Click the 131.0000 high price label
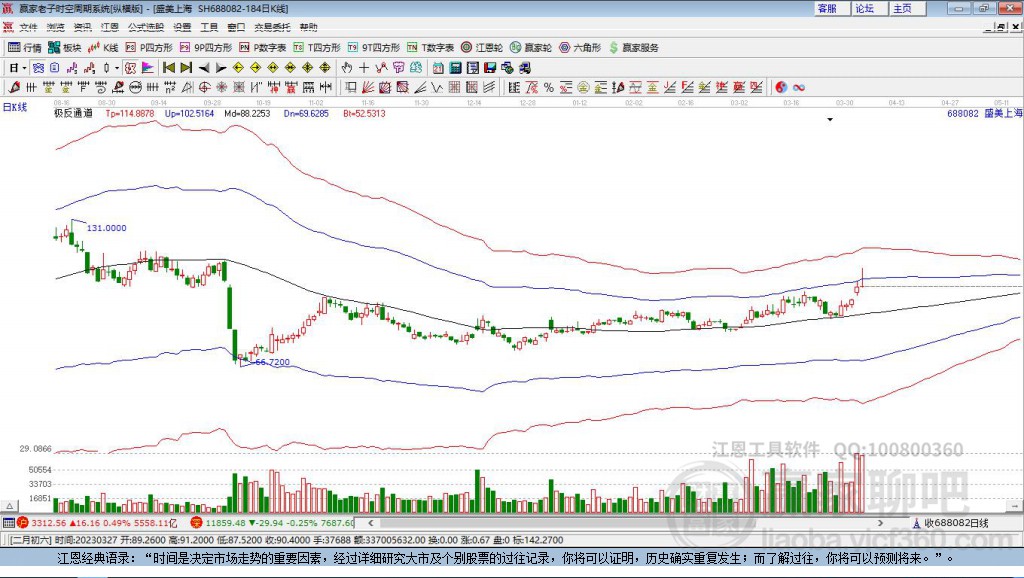The width and height of the screenshot is (1024, 578). (x=106, y=228)
